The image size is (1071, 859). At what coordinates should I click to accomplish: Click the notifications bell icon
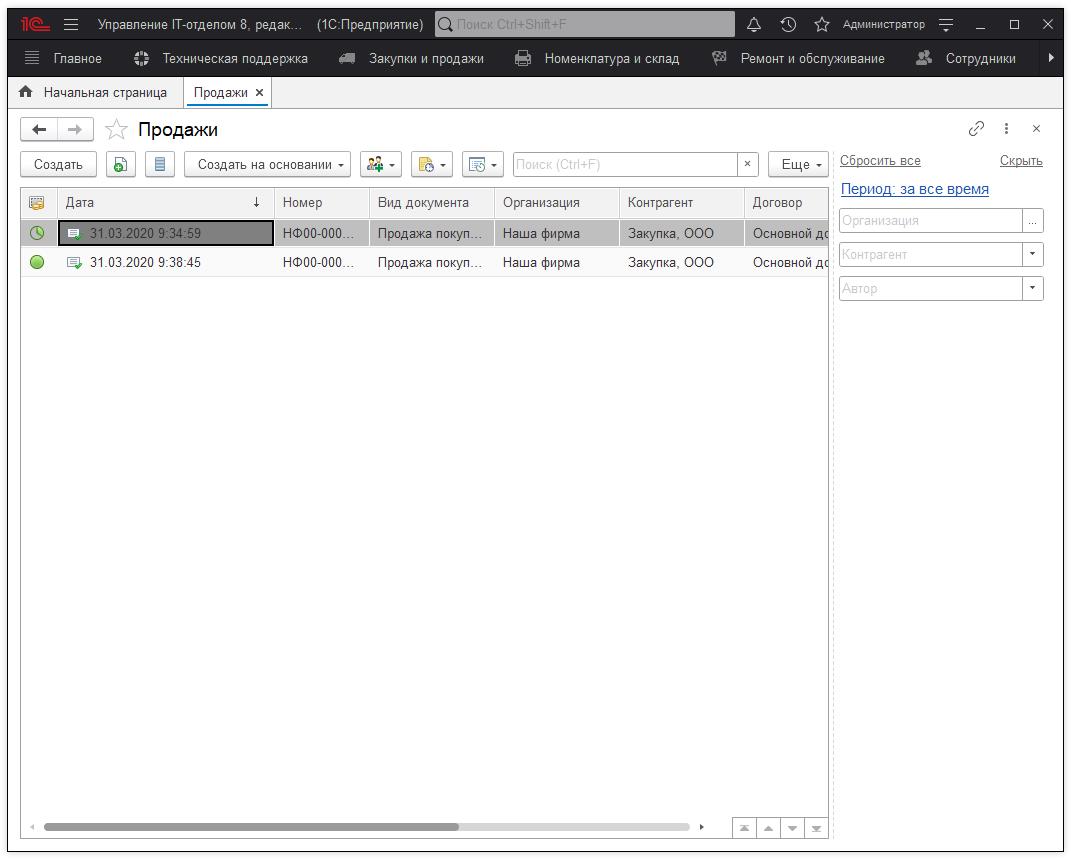pos(754,24)
